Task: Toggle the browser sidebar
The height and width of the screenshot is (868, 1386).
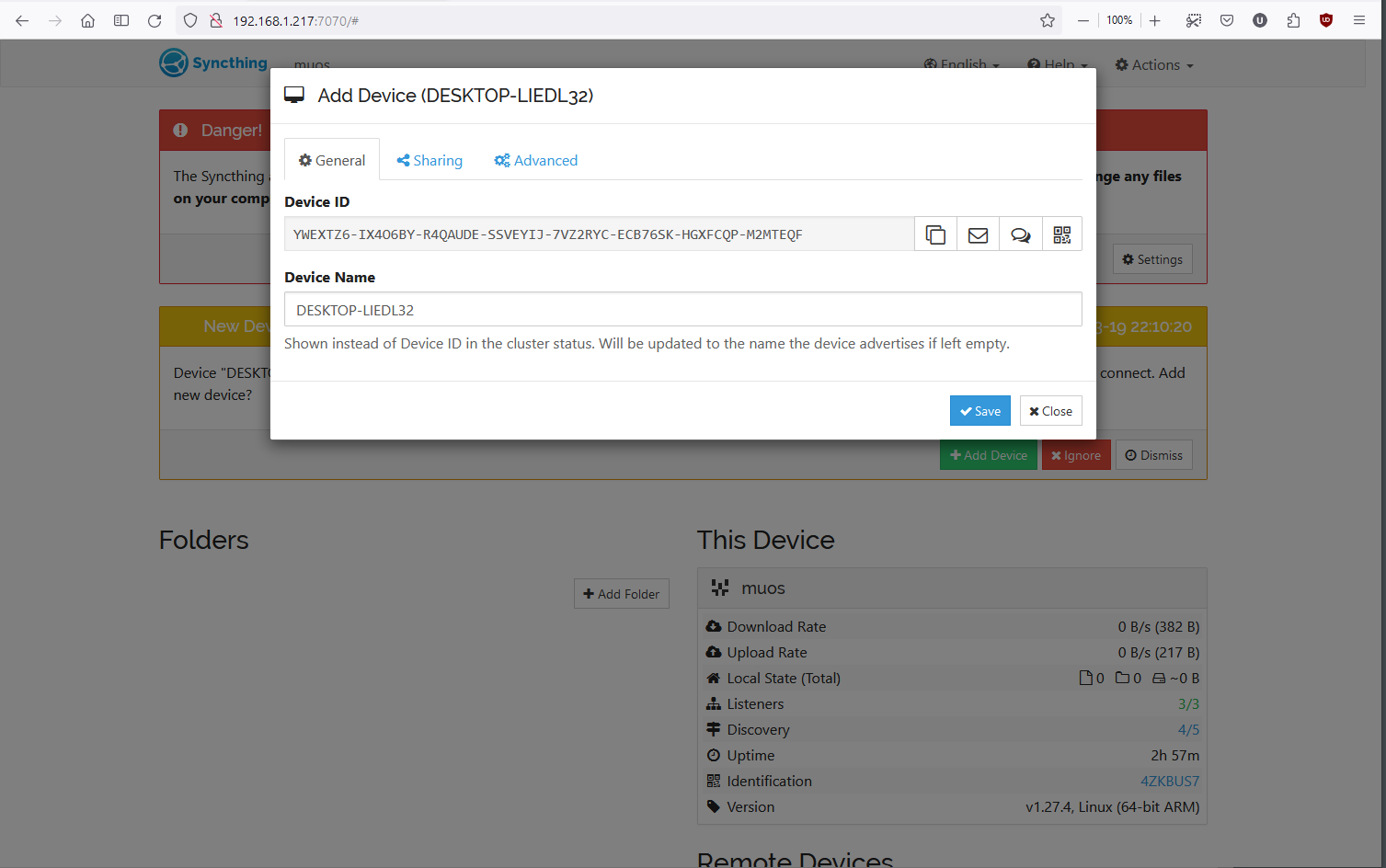Action: coord(121,20)
